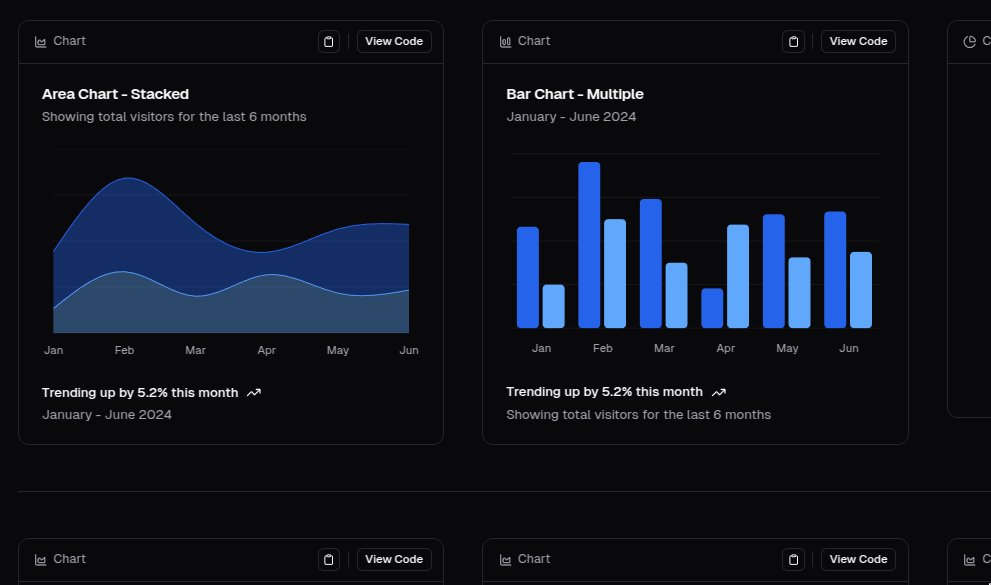Screen dimensions: 991x585
Task: Copy the Bar Chart - Multiple code
Action: 793,42
